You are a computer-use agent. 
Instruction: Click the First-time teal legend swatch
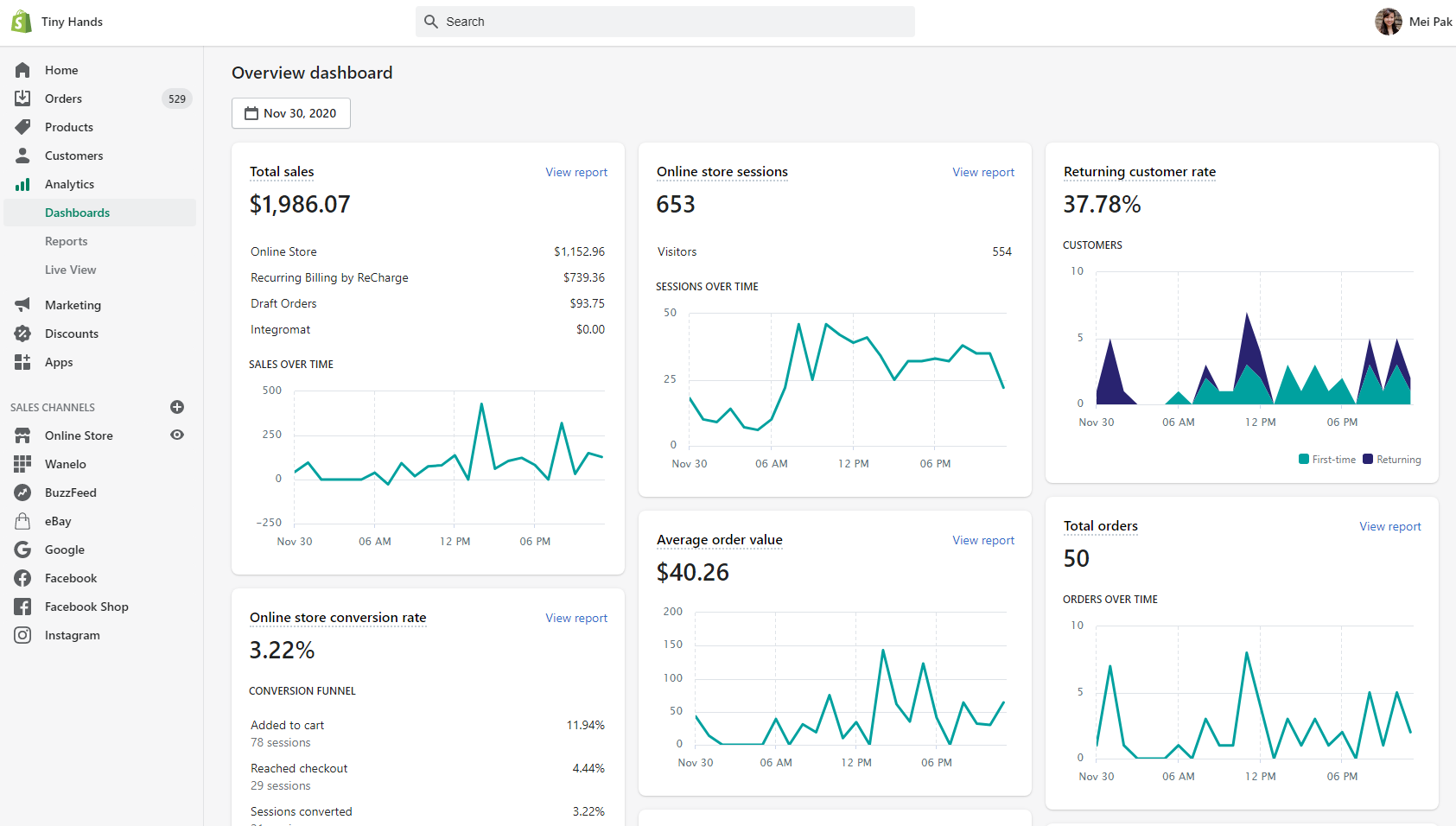[x=1304, y=459]
